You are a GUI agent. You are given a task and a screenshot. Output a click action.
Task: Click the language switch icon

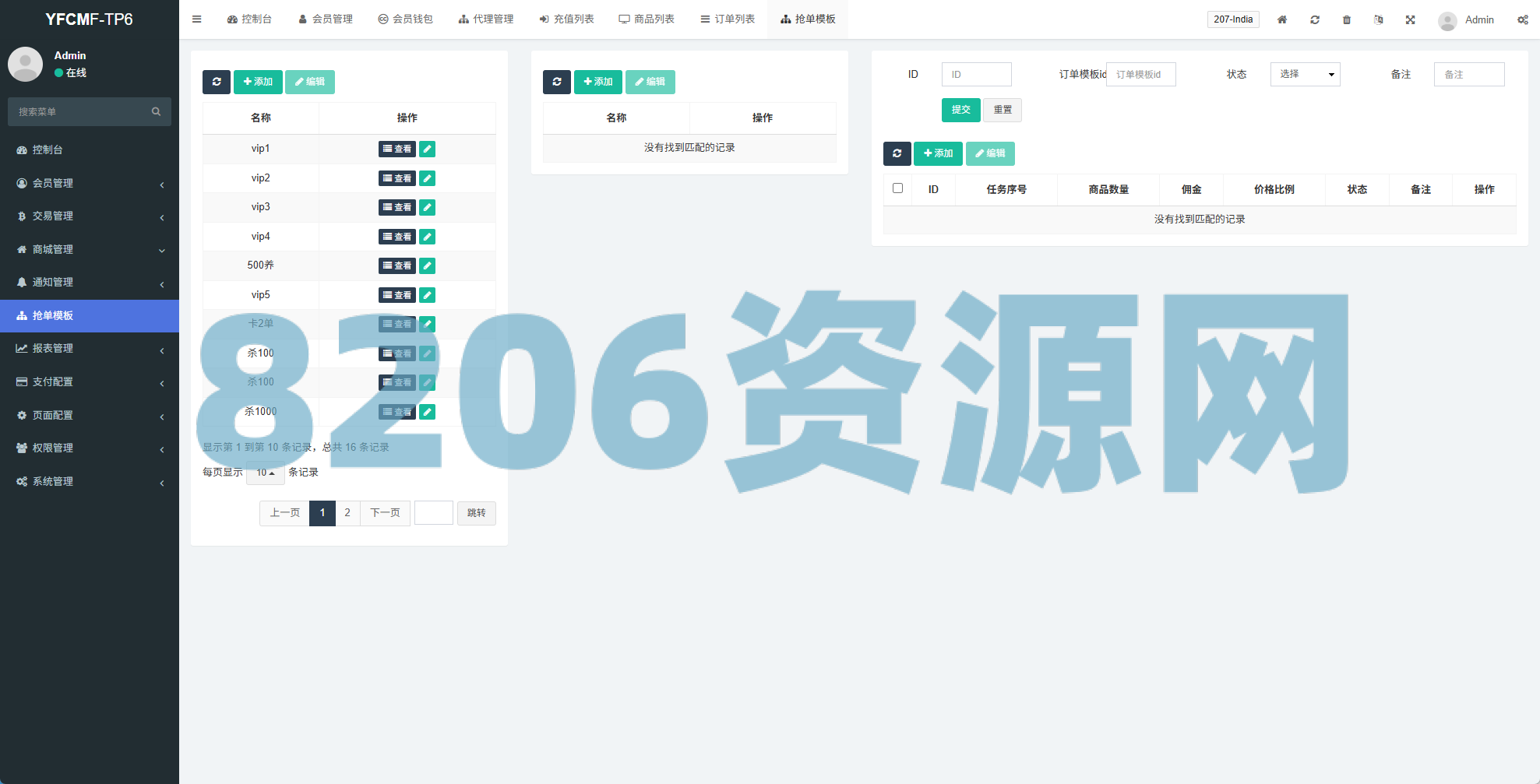coord(1379,19)
